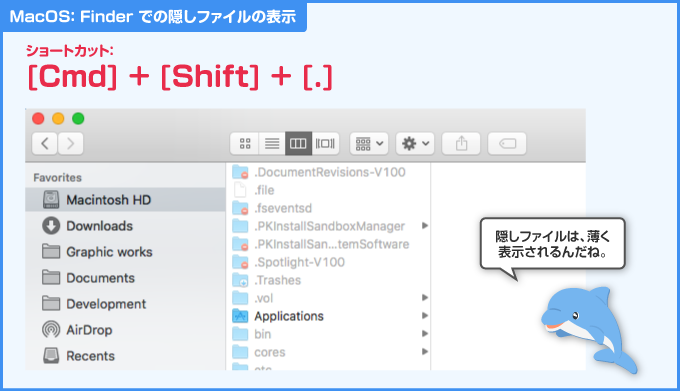Select the .DocumentRevisions-V100 folder
The image size is (680, 391).
328,172
